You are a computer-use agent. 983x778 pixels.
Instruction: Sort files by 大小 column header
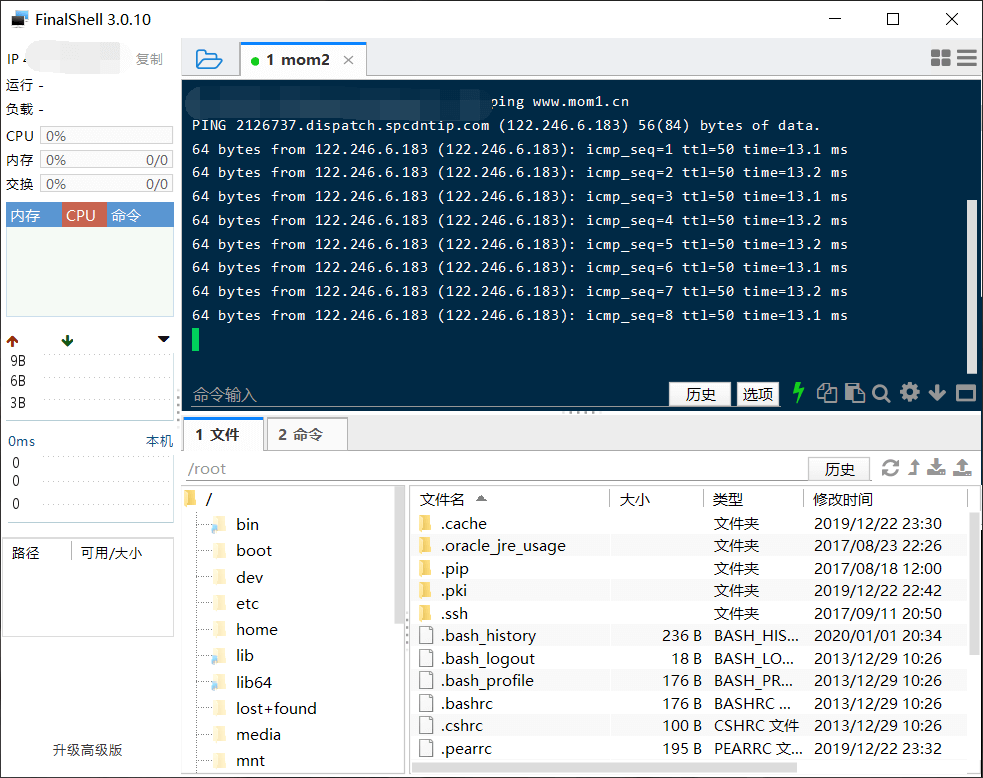(x=657, y=500)
